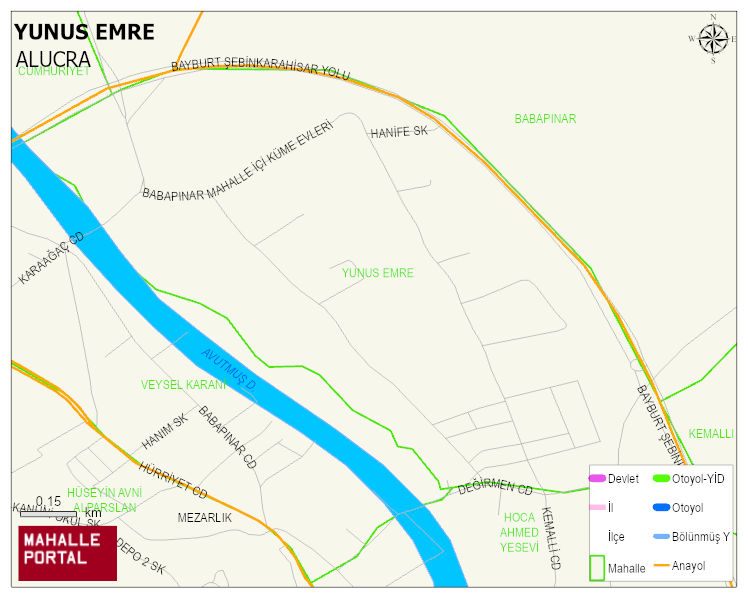748x598 pixels.
Task: Click the HANİFE SK street label
Action: (x=399, y=132)
